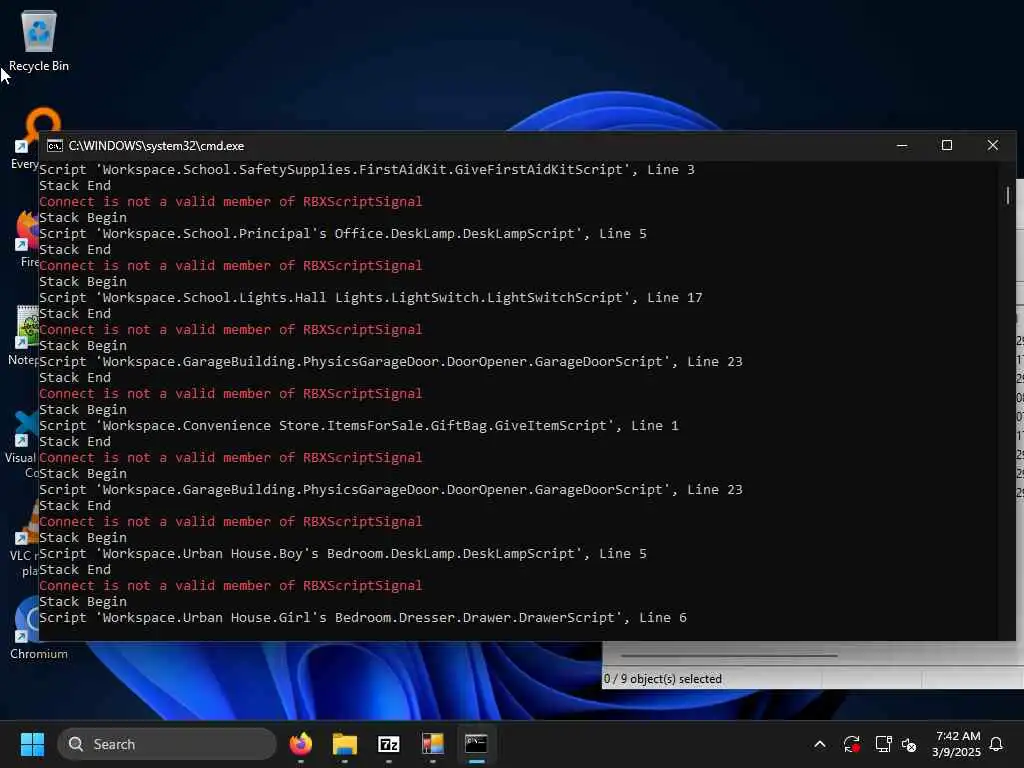Show hidden system tray icons

tap(820, 744)
